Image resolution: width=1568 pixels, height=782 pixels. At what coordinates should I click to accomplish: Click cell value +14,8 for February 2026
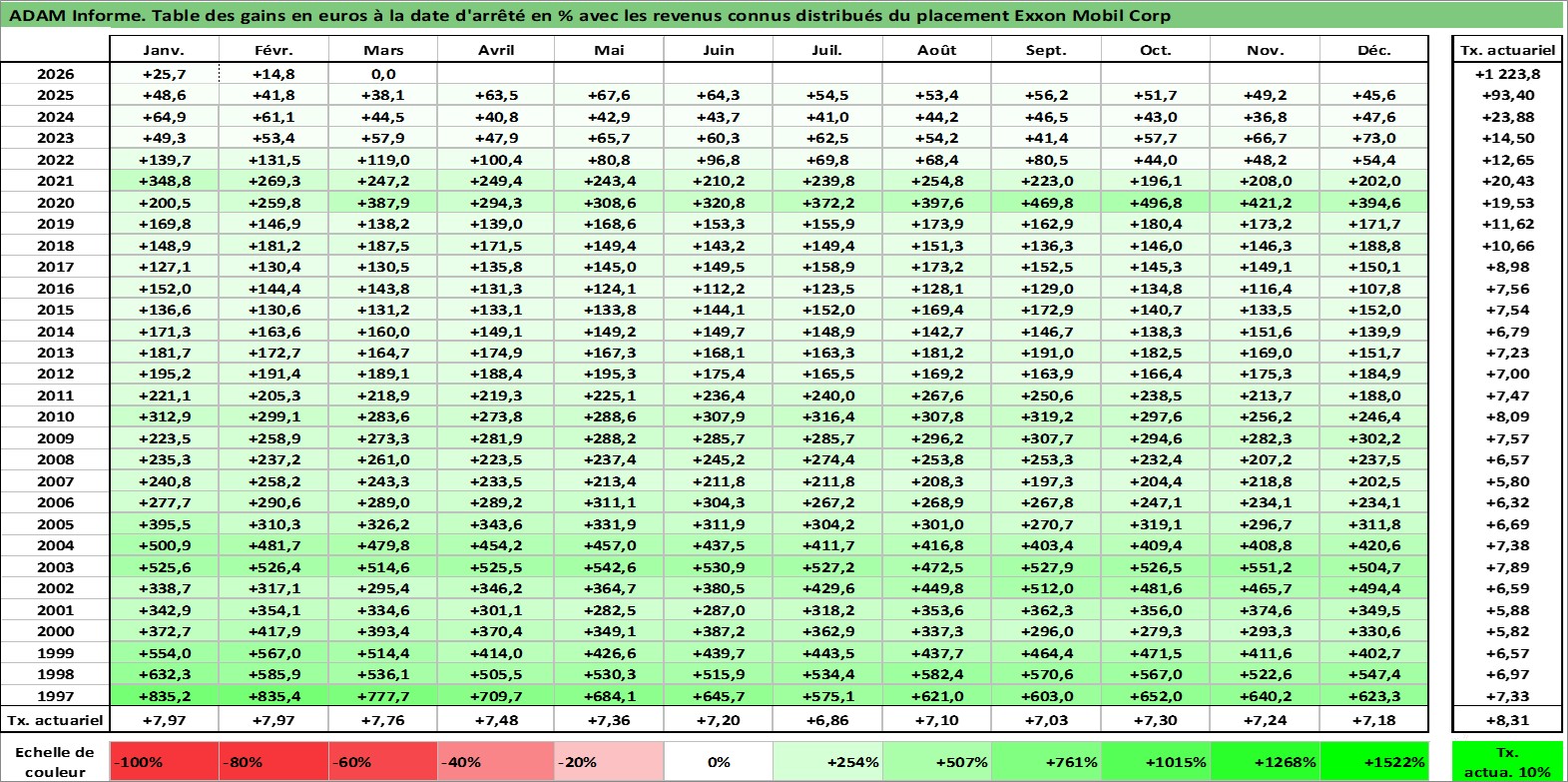coord(273,74)
